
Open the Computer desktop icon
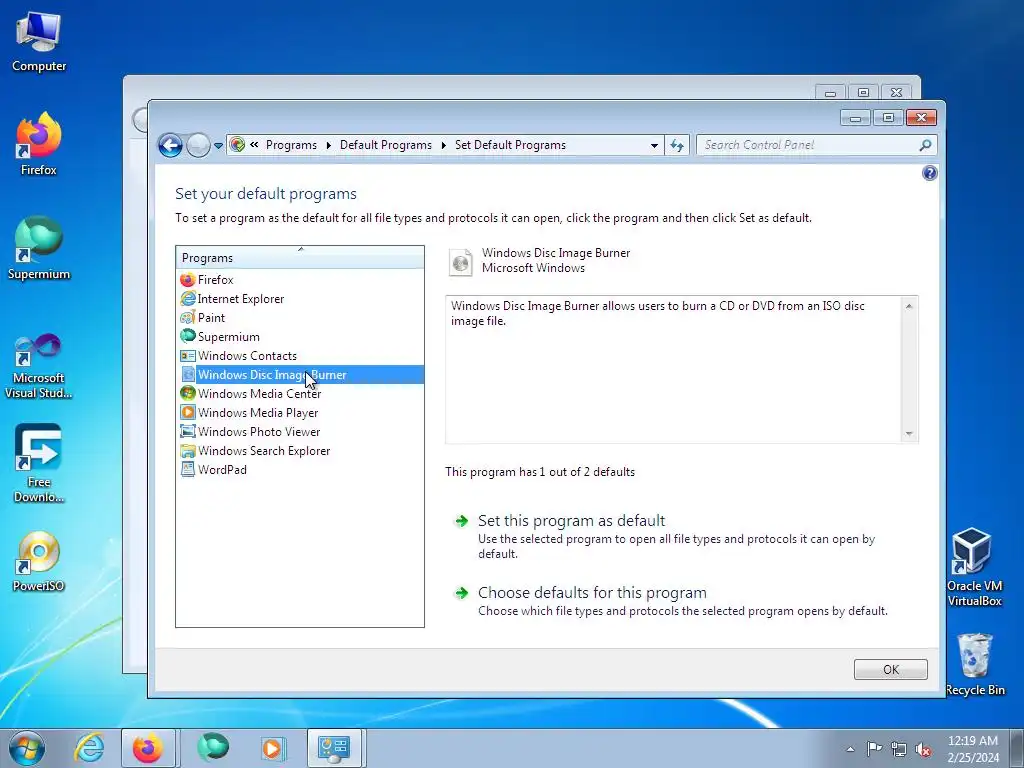coord(39,42)
